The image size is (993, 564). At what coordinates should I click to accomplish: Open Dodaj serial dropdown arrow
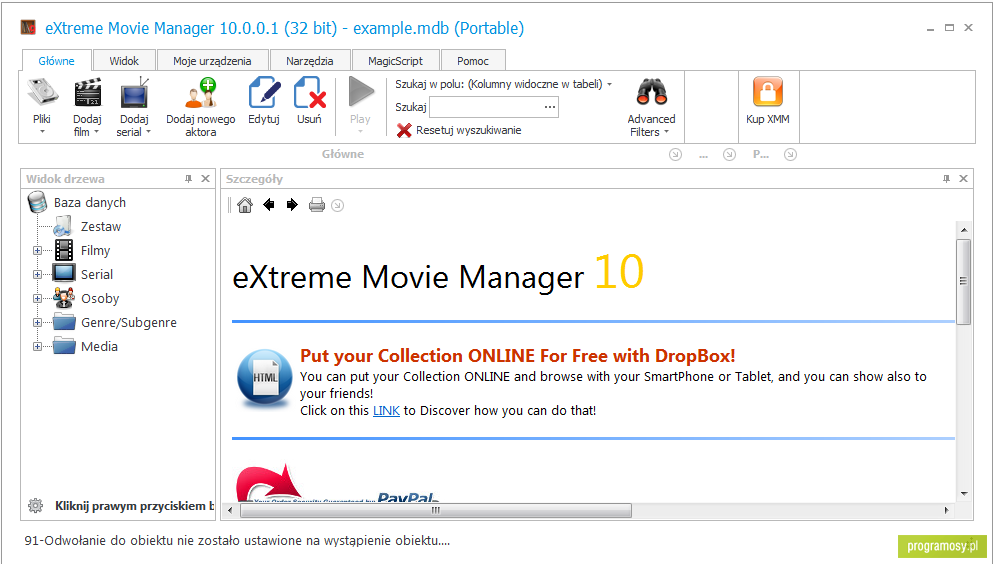click(x=148, y=132)
